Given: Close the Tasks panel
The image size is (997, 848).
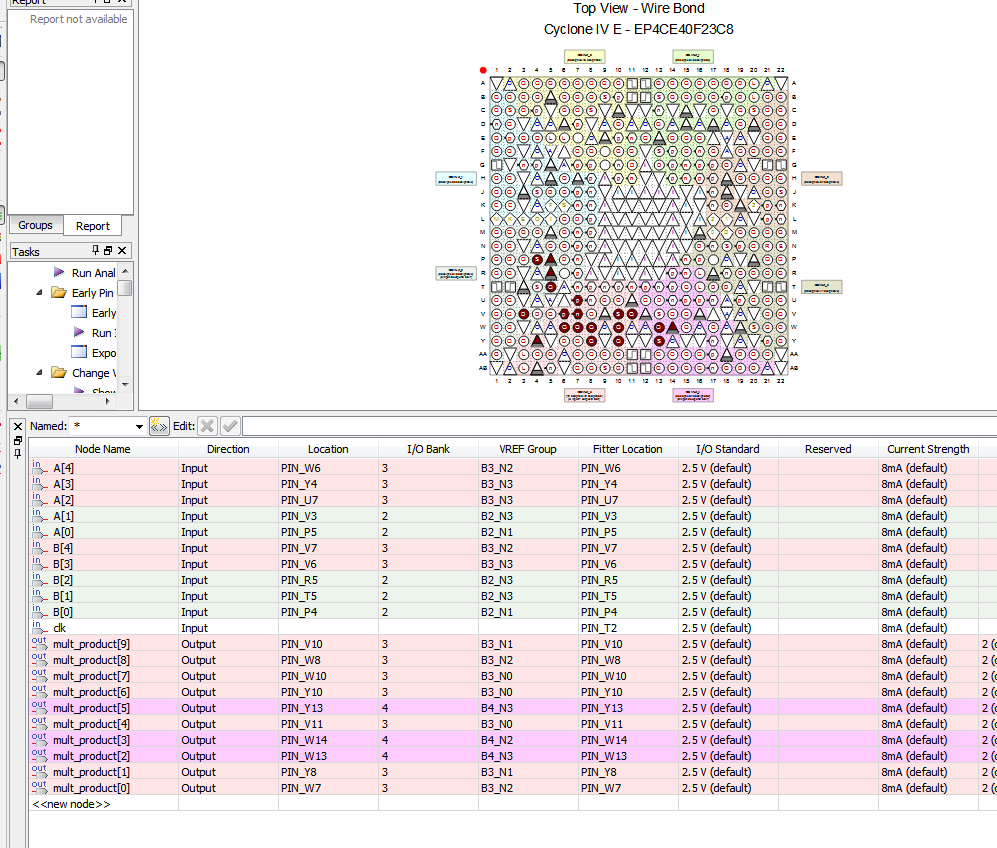Looking at the screenshot, I should pos(122,251).
